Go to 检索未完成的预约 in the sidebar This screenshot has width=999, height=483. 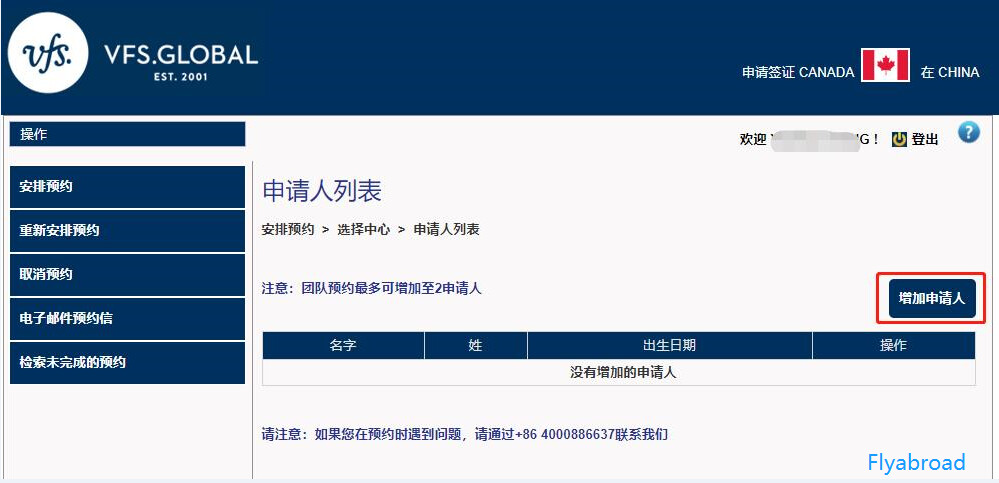pos(127,362)
